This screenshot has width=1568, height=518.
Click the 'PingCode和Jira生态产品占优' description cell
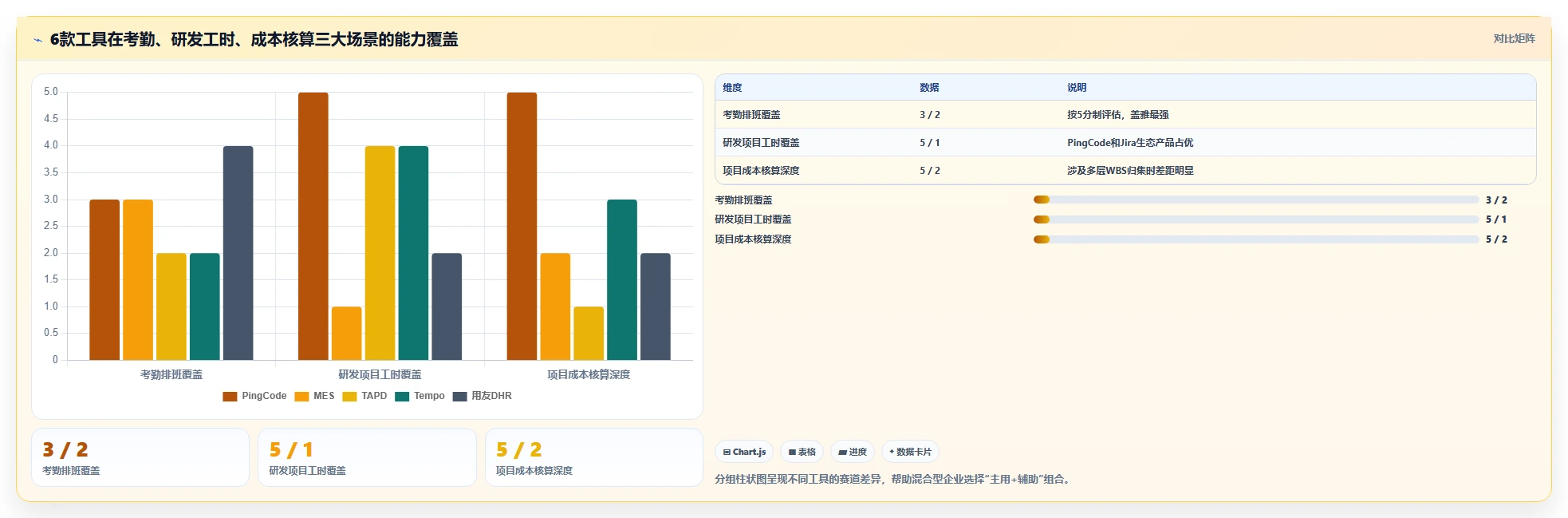1130,143
